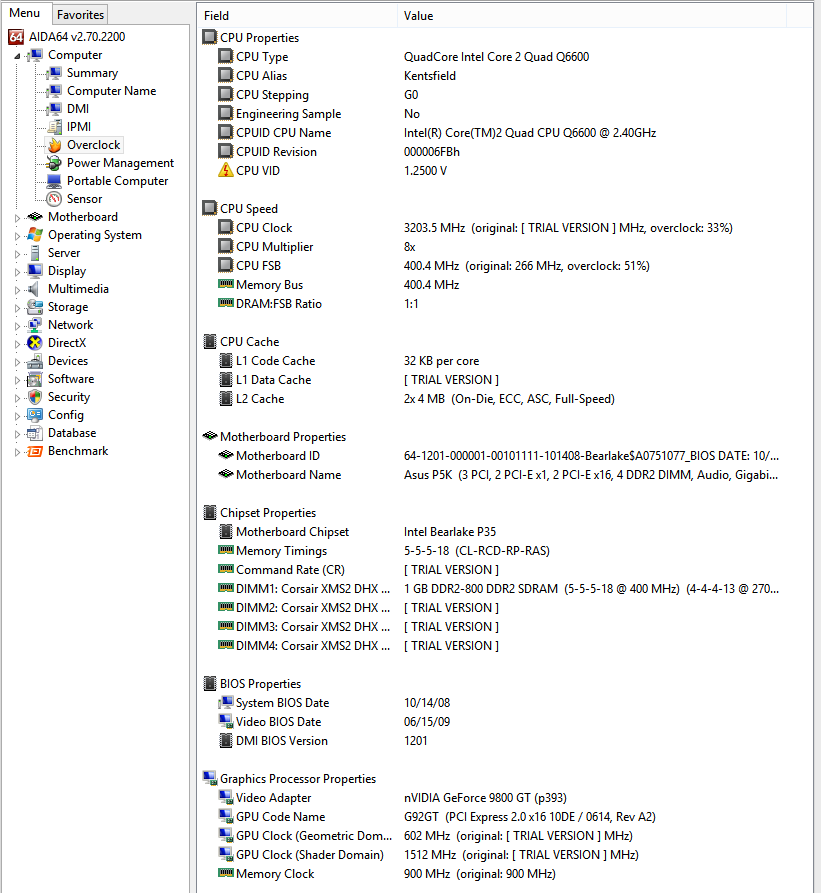Click the Sensor gauge icon
Image resolution: width=821 pixels, height=893 pixels.
coord(54,199)
